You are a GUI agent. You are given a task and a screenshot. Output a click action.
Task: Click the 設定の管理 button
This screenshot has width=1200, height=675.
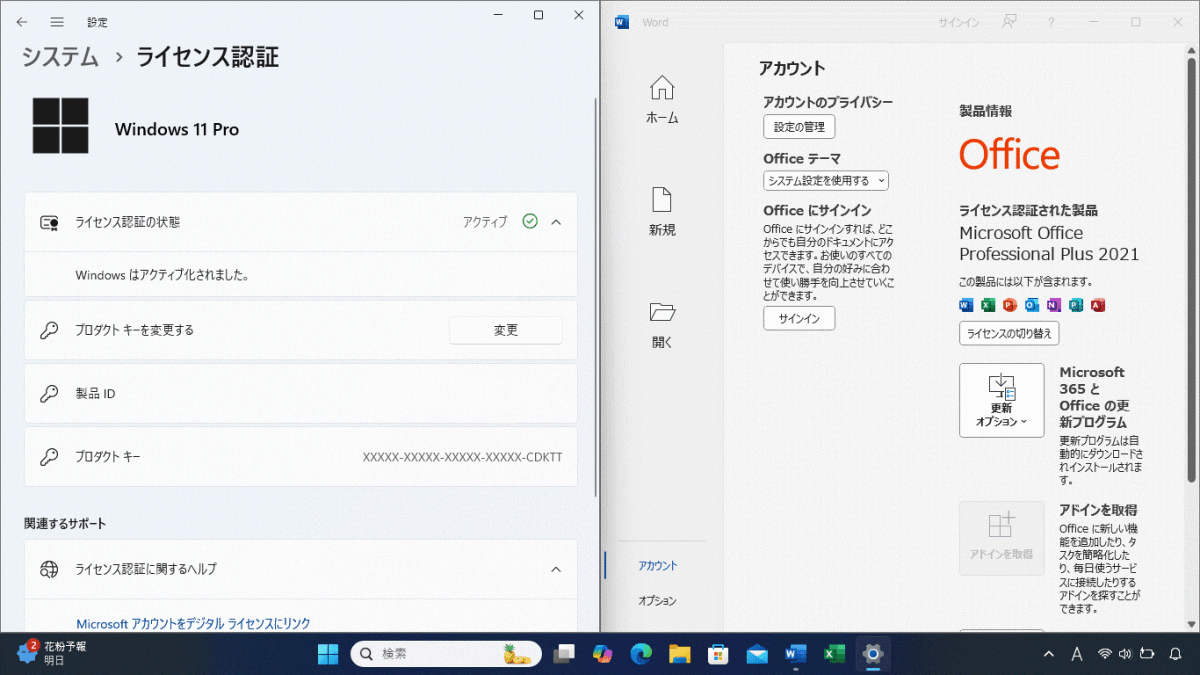(799, 127)
